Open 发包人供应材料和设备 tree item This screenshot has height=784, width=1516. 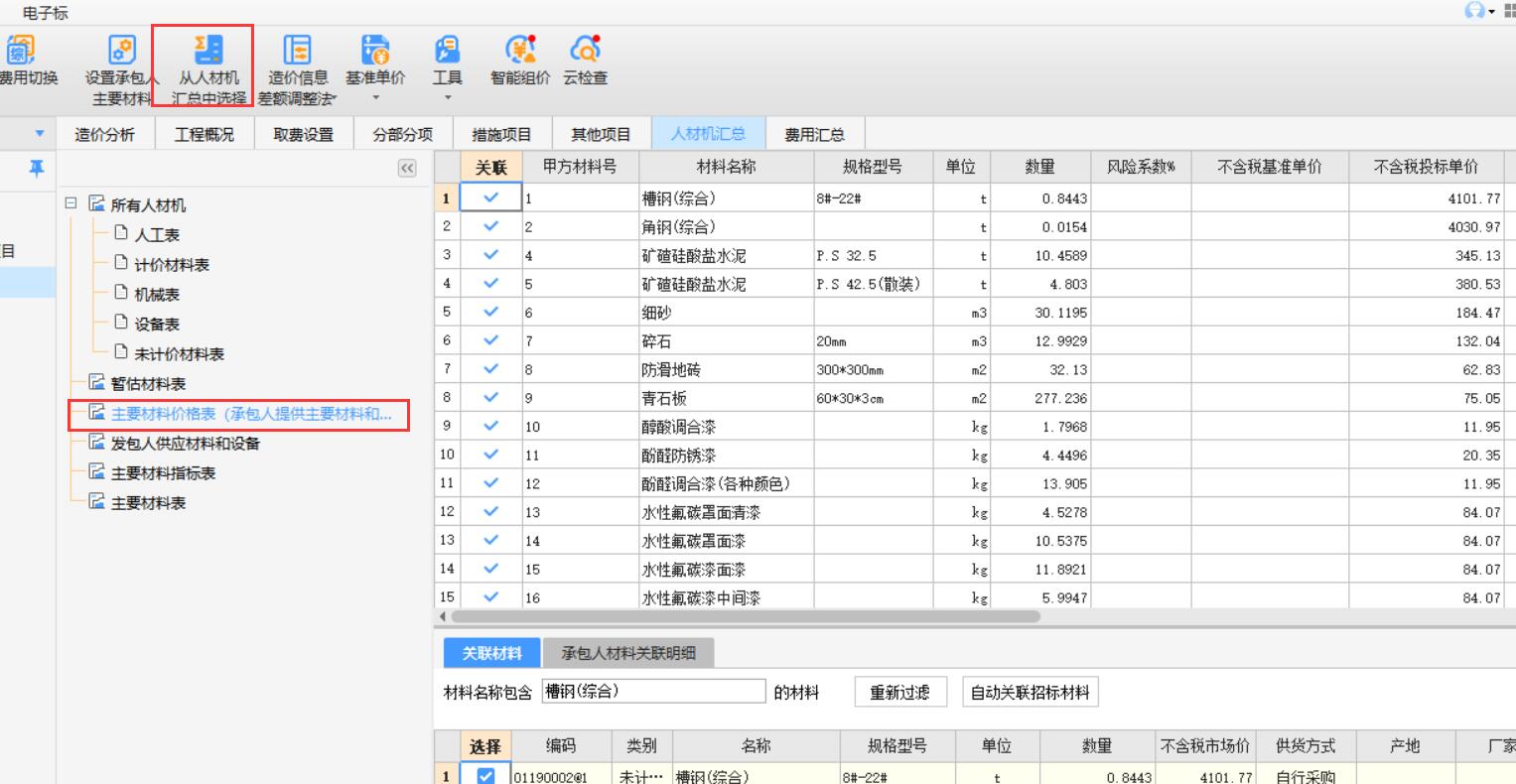[185, 444]
